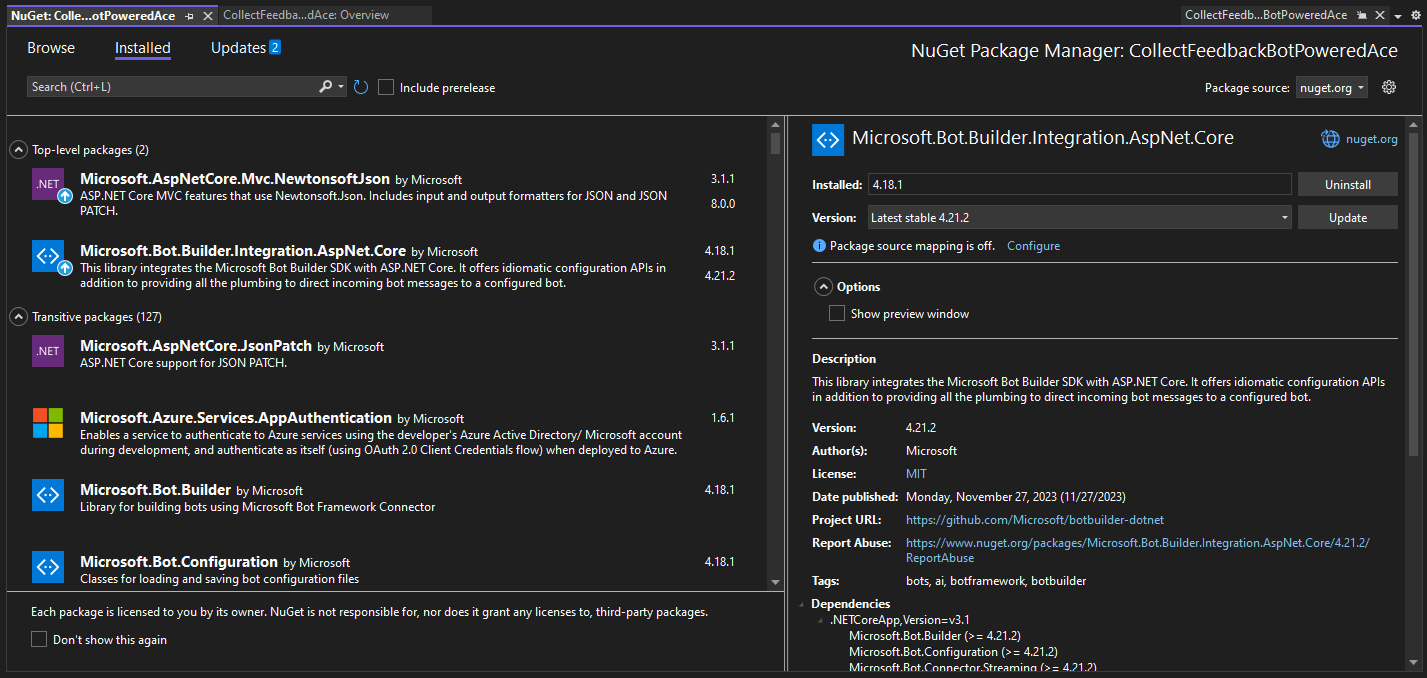Open the NuGet settings gear icon
The height and width of the screenshot is (678, 1427).
[1388, 87]
